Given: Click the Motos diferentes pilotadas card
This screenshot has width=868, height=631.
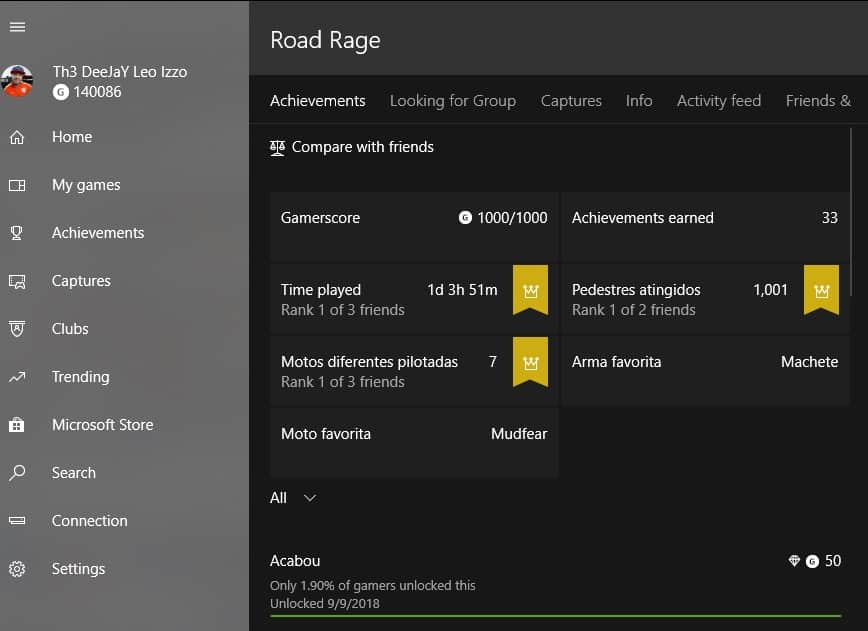Looking at the screenshot, I should [414, 371].
